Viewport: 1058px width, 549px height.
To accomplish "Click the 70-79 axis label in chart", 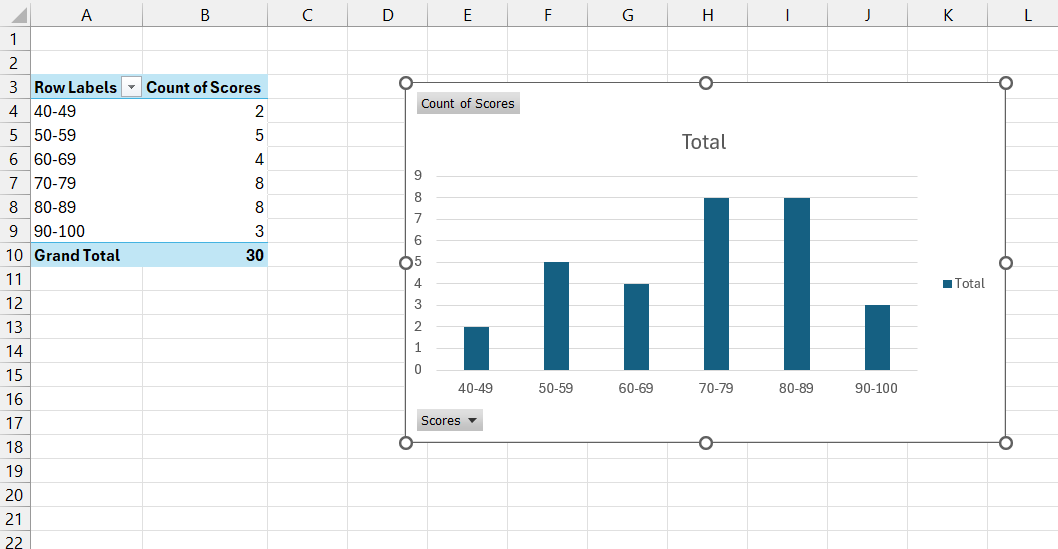I will (716, 388).
